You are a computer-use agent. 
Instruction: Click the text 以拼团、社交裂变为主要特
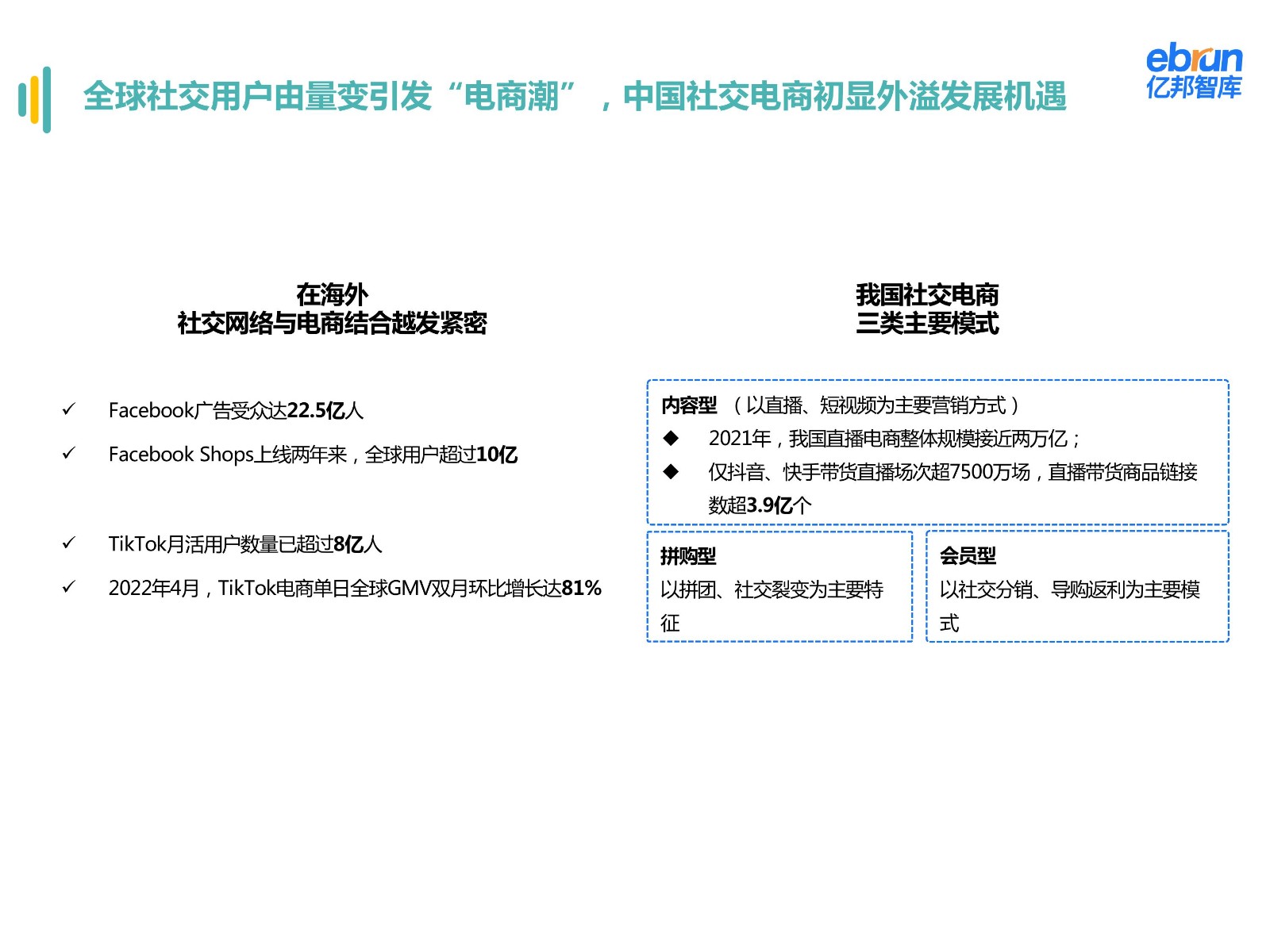[x=772, y=589]
